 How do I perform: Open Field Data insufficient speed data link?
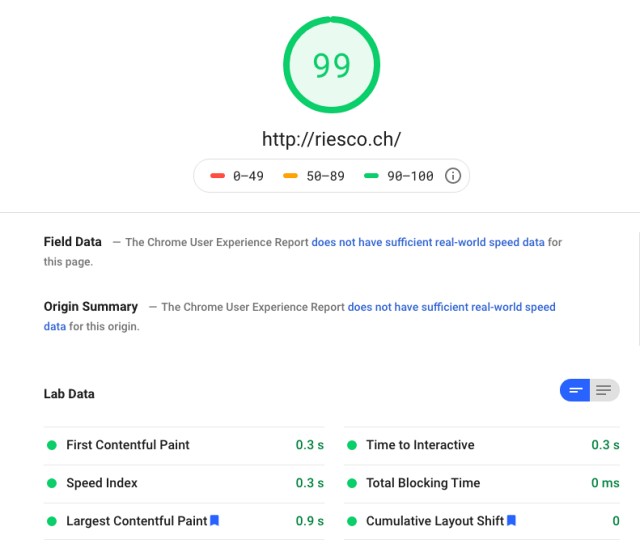[x=428, y=242]
